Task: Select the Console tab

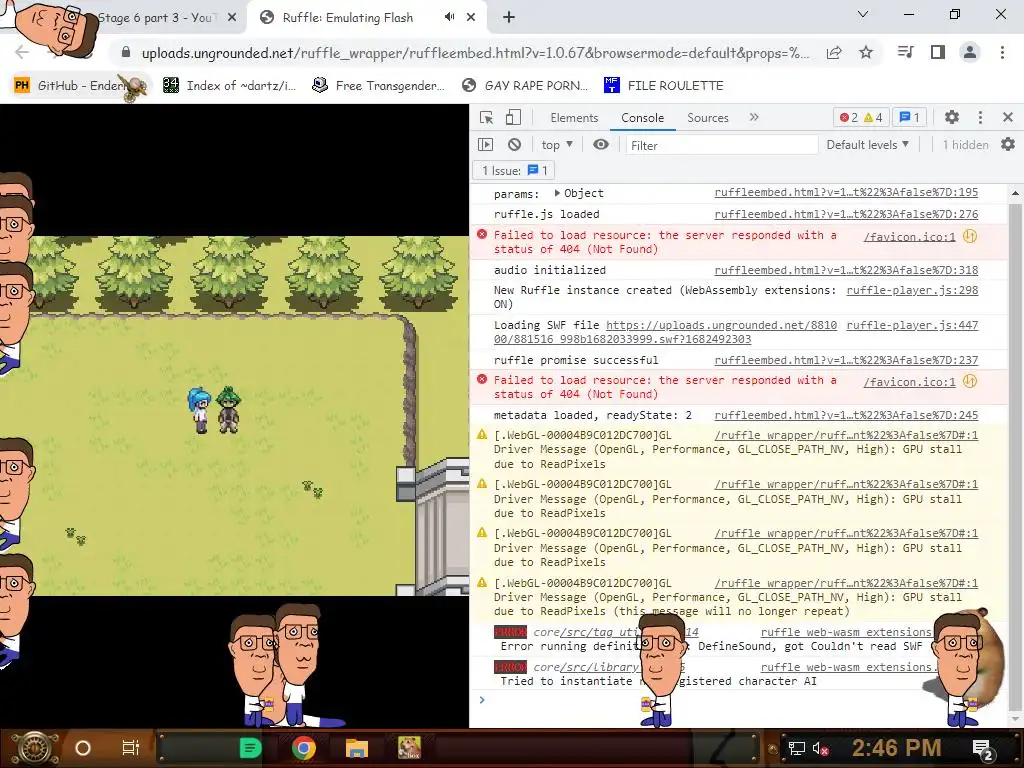Action: click(643, 118)
